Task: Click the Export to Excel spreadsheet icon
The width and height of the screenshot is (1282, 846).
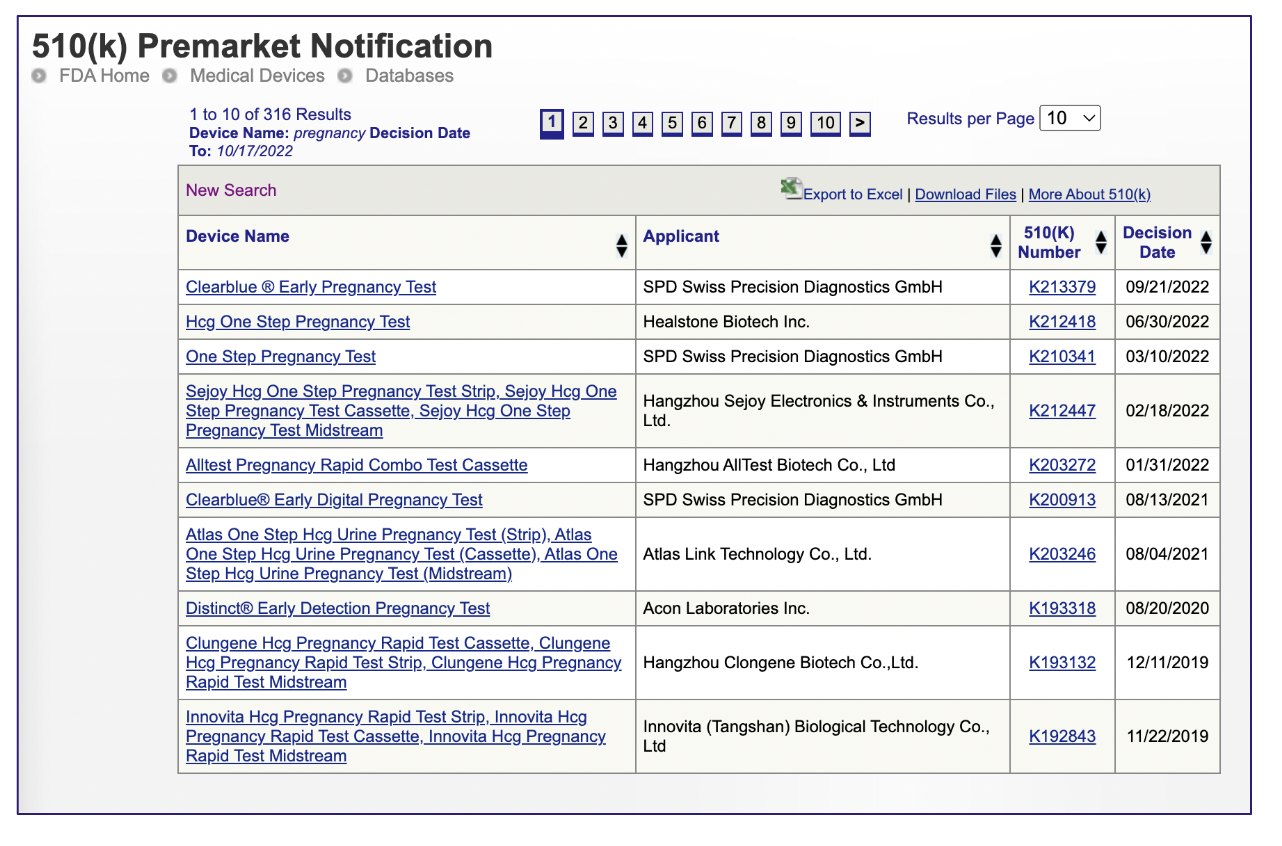Action: click(790, 189)
